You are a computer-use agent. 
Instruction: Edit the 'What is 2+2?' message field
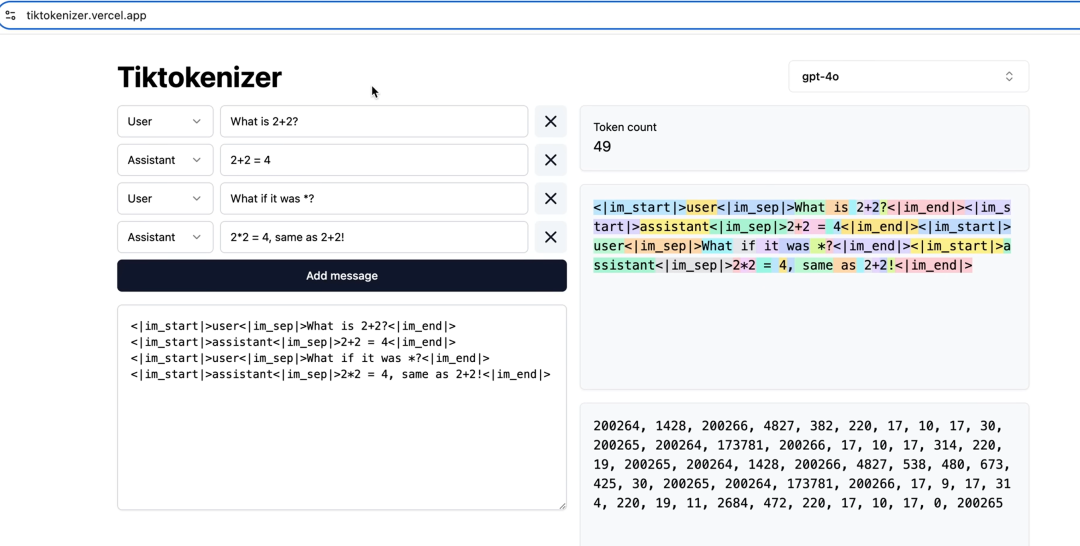[374, 121]
